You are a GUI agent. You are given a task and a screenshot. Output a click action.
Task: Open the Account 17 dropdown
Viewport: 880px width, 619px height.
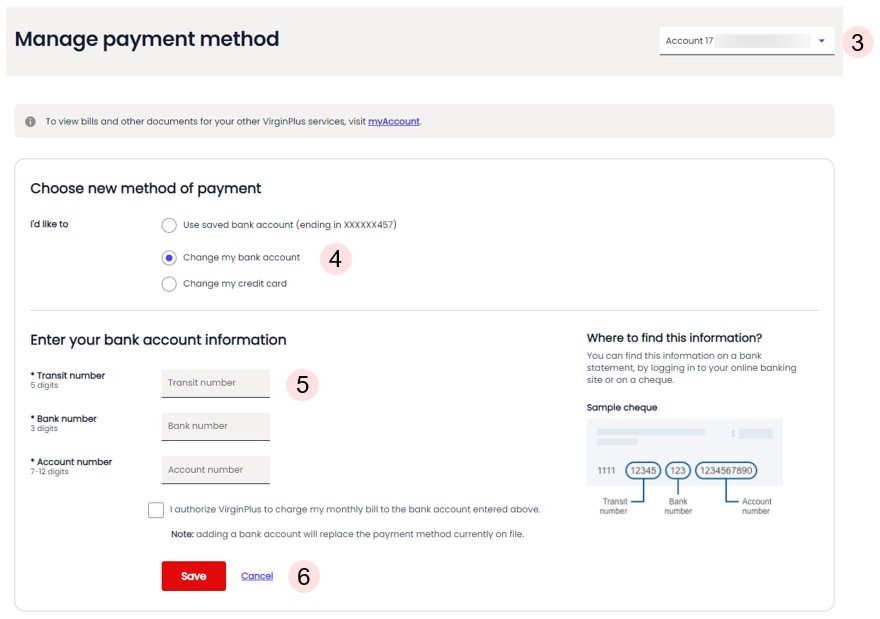pos(745,40)
